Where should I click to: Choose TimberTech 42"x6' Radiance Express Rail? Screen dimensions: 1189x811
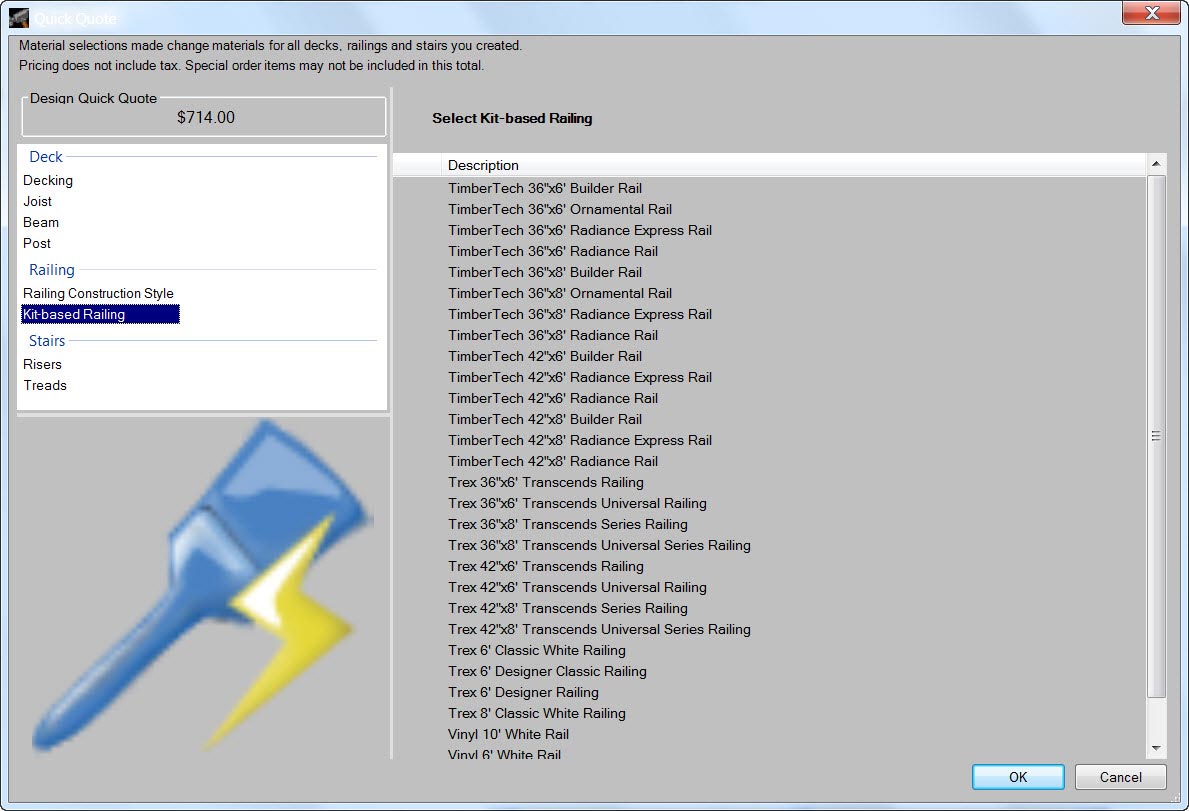pyautogui.click(x=579, y=377)
